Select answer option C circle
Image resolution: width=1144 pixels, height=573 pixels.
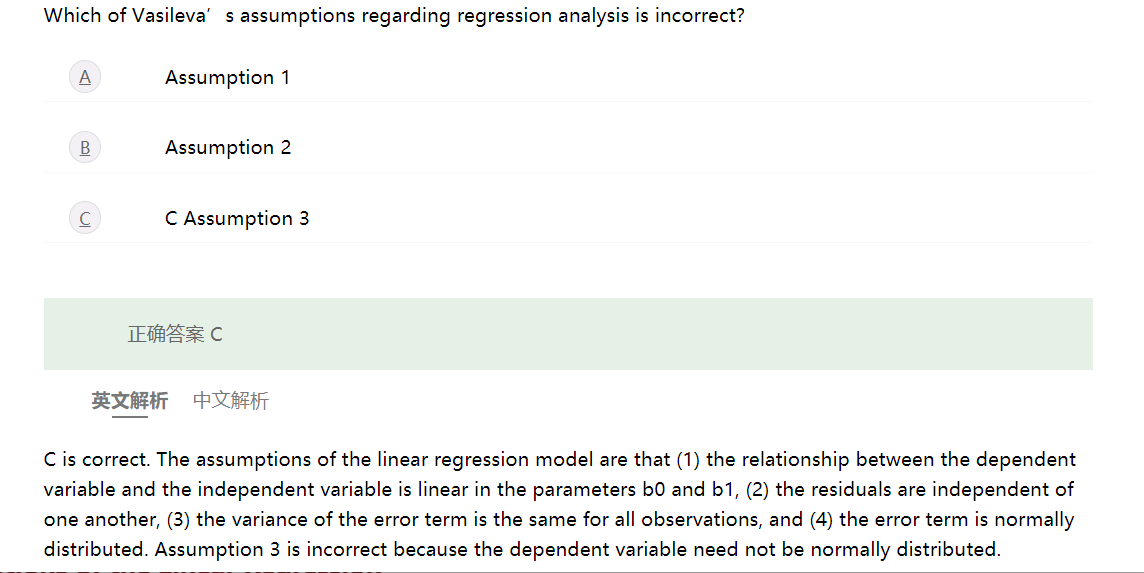85,218
